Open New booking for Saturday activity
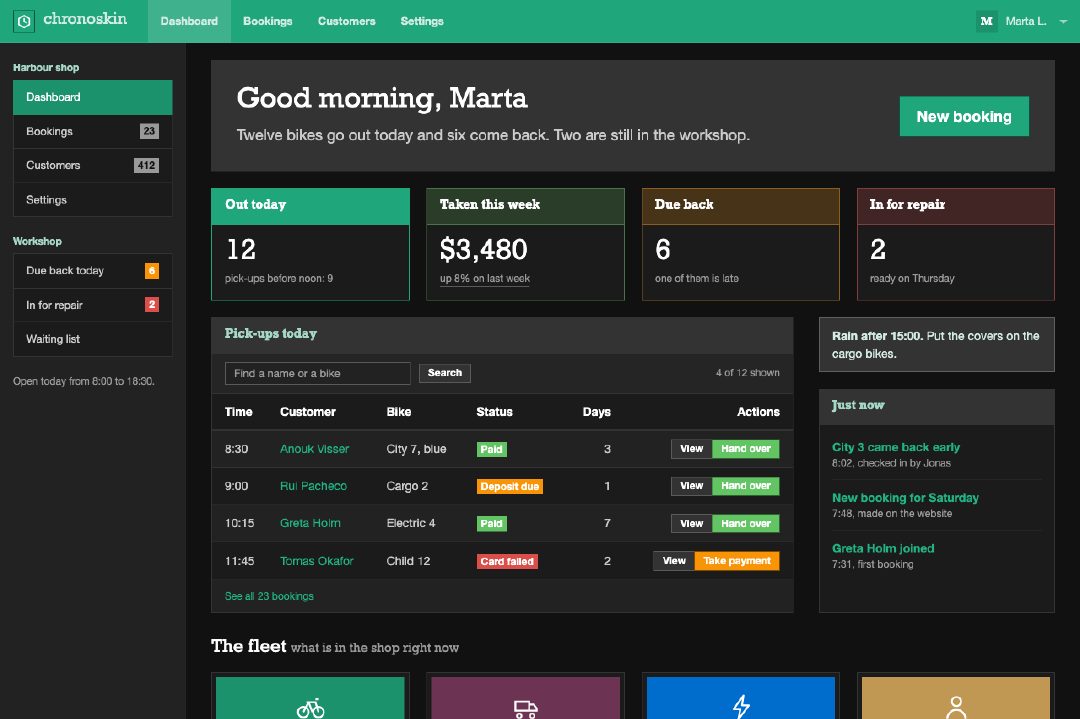Viewport: 1080px width, 719px height. (x=905, y=497)
